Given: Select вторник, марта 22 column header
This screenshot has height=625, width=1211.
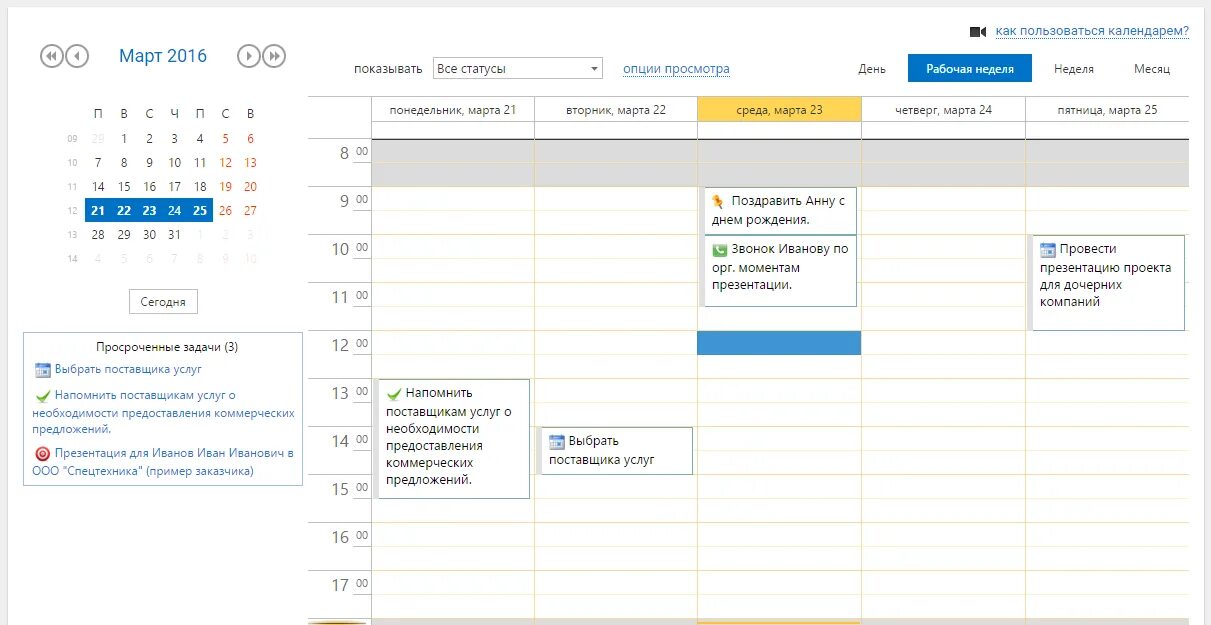Looking at the screenshot, I should [616, 110].
